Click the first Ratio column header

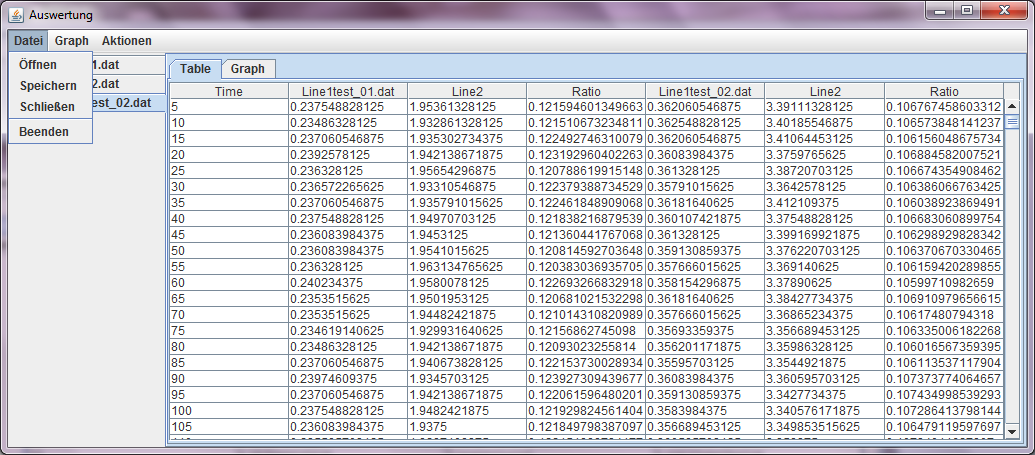click(x=586, y=91)
